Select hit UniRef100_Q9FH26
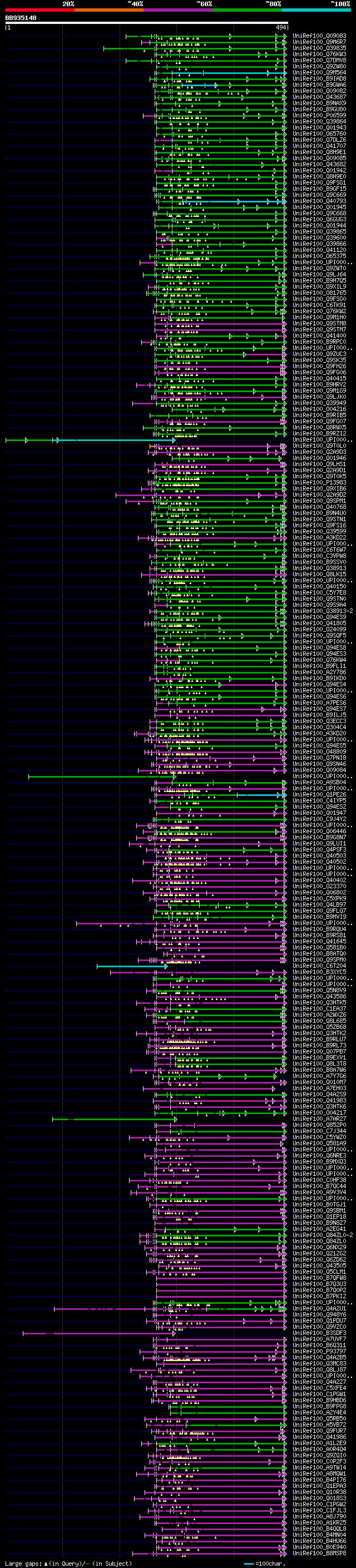 (319, 366)
